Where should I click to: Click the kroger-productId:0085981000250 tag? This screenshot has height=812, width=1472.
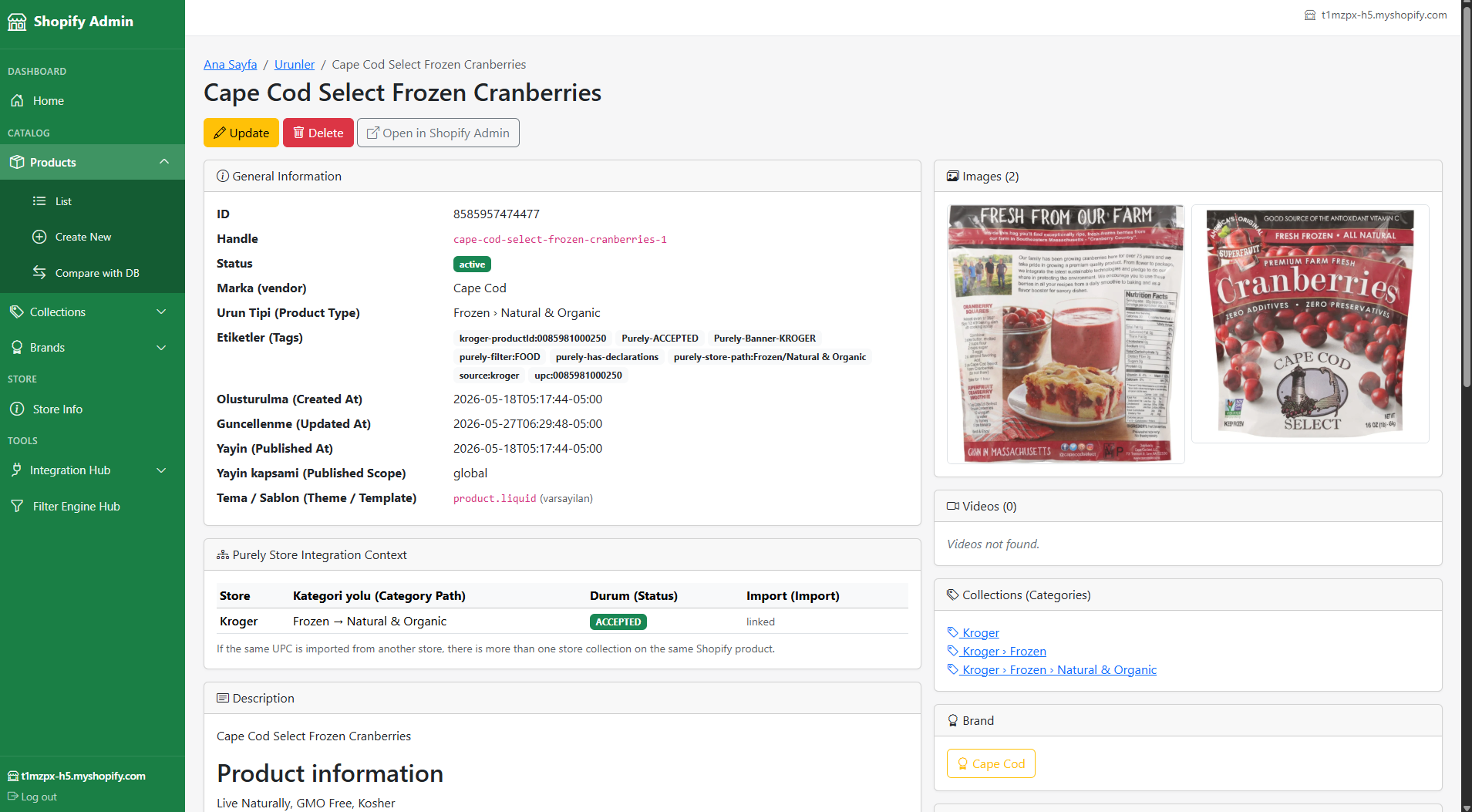coord(533,338)
